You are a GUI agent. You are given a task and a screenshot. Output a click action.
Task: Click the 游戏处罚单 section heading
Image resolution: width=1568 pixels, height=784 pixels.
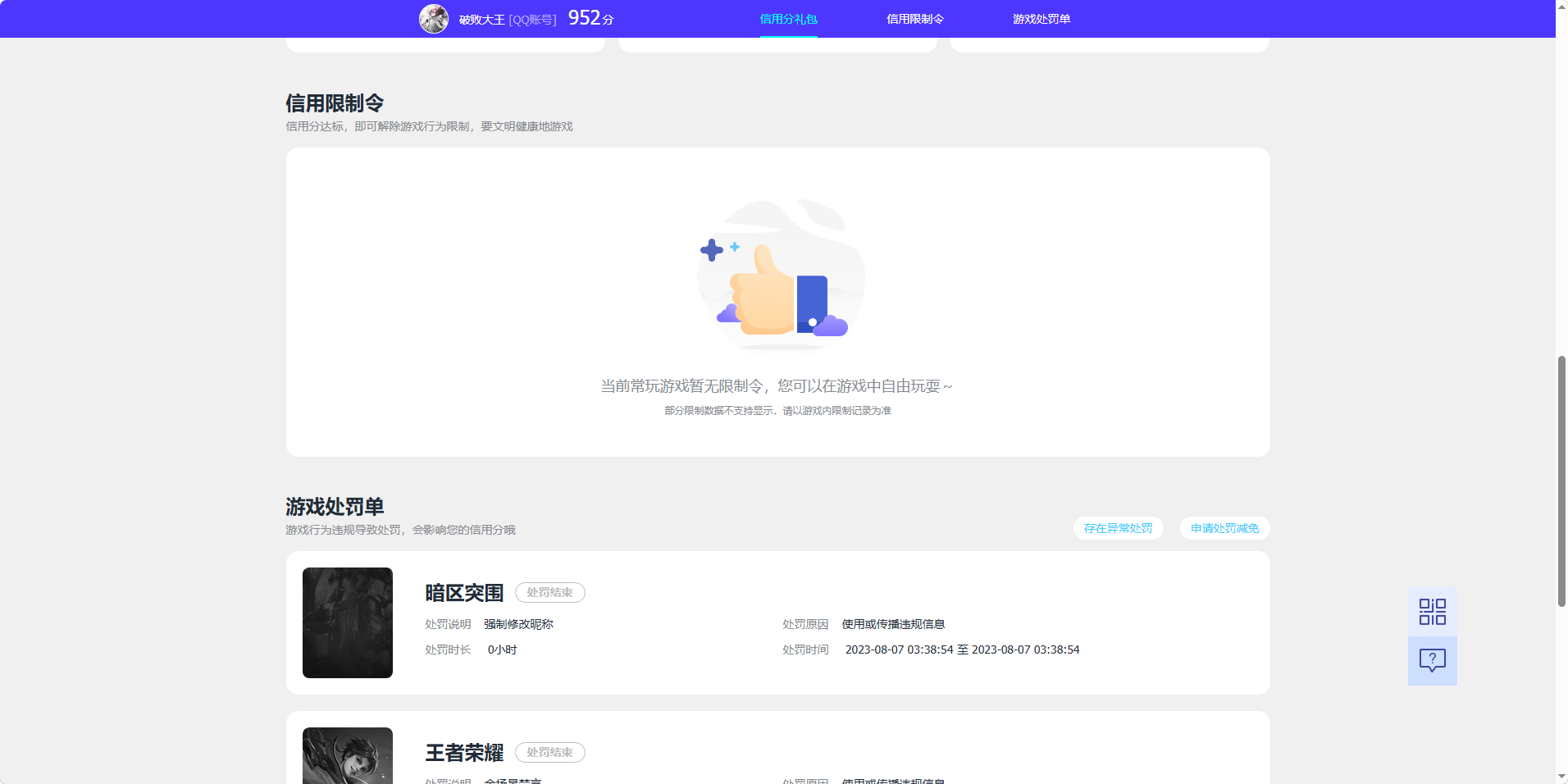[x=335, y=507]
